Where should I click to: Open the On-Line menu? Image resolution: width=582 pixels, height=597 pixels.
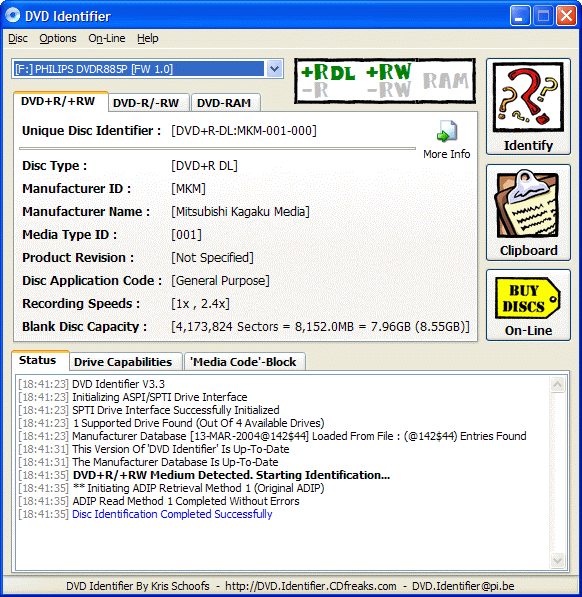coord(107,38)
